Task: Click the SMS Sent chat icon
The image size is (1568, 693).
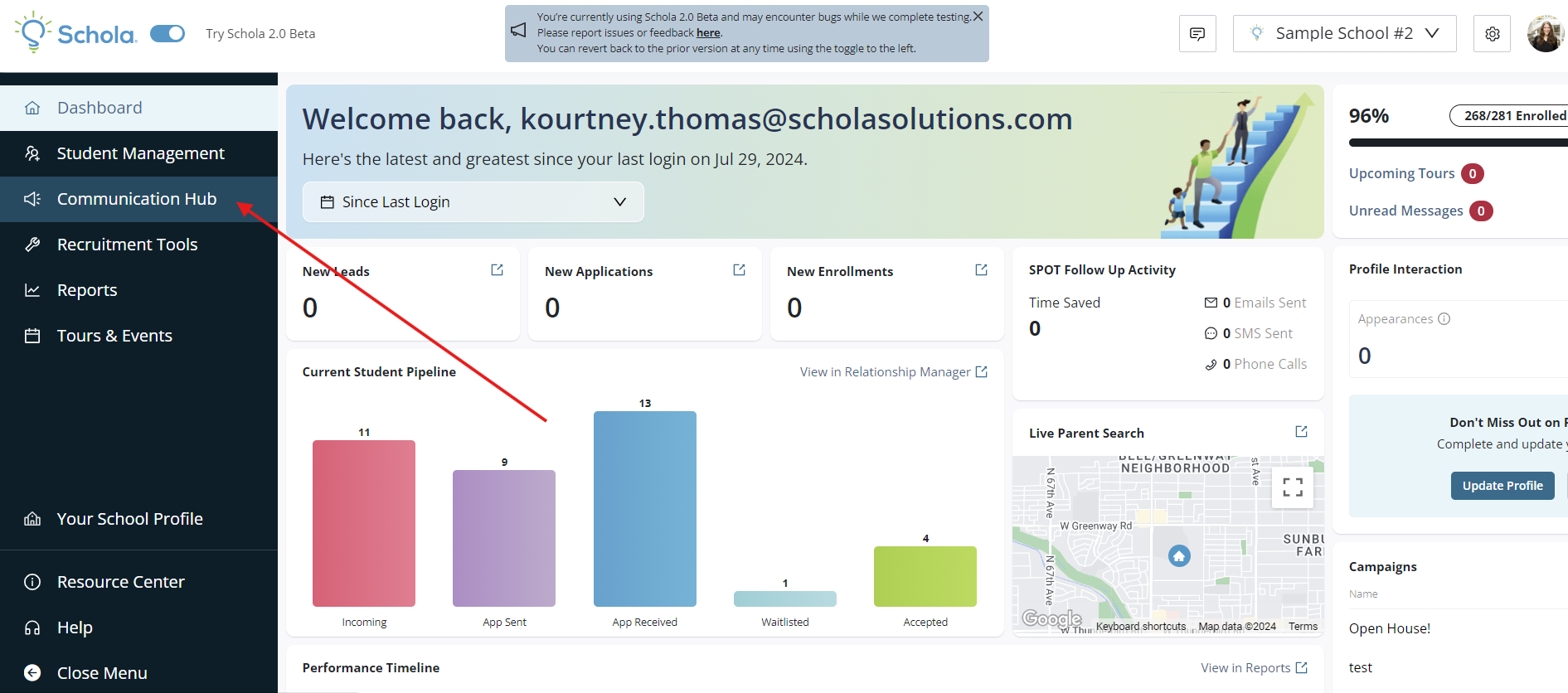Action: (1211, 333)
